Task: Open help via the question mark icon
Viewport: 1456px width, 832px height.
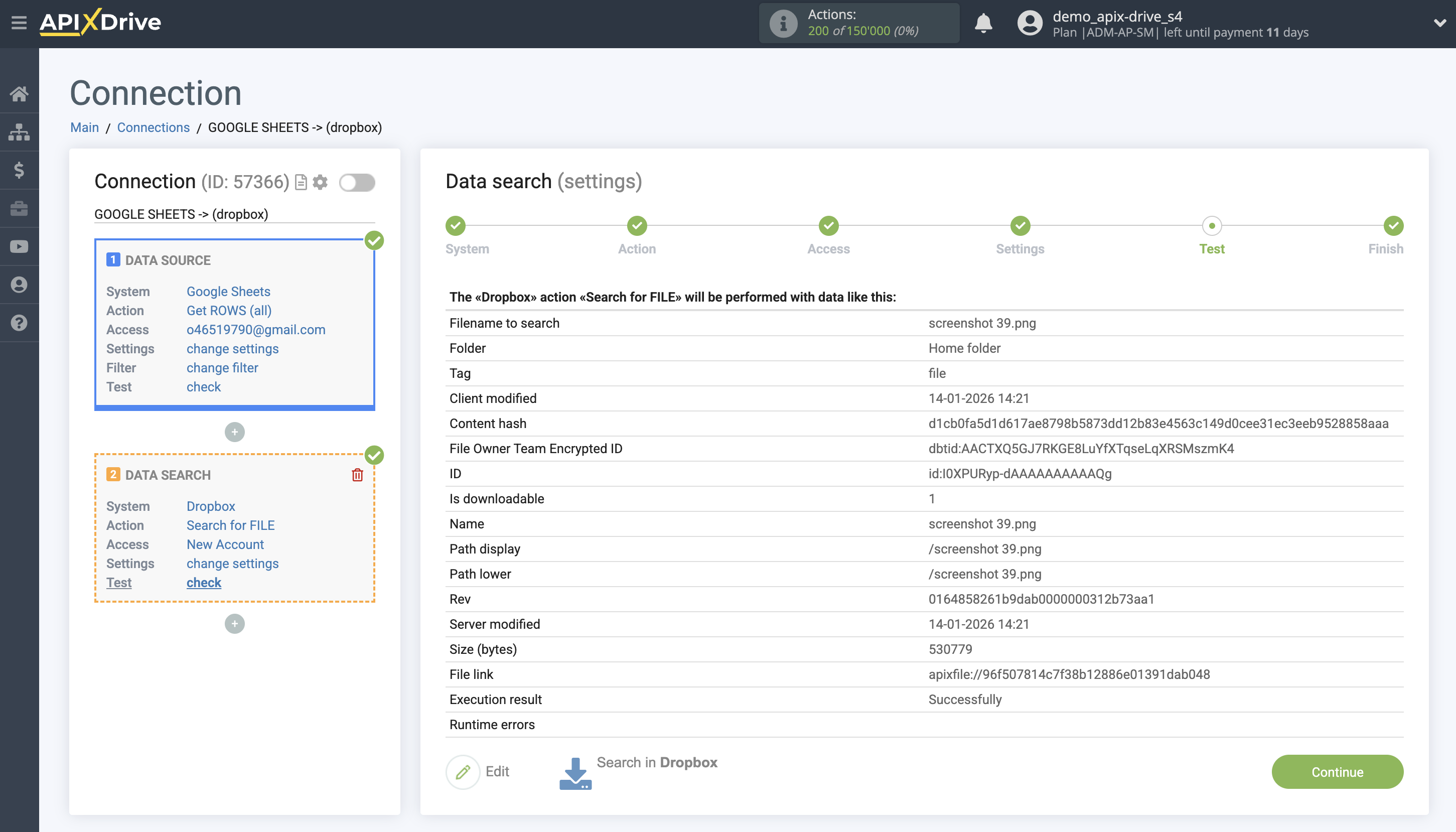Action: click(20, 323)
